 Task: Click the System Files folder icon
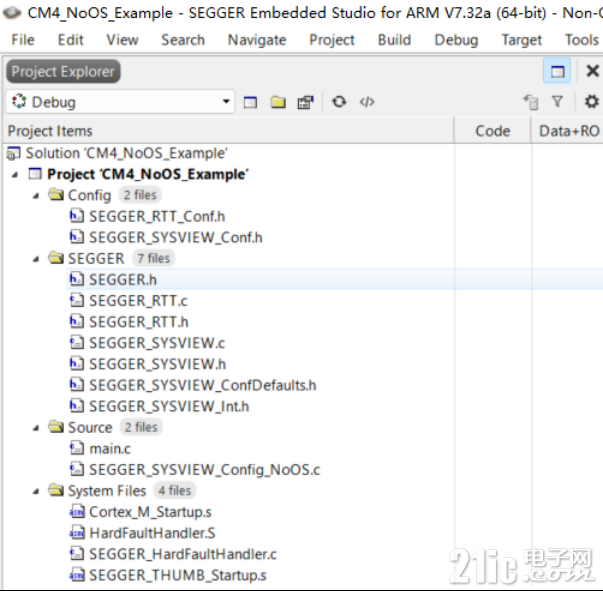click(56, 490)
